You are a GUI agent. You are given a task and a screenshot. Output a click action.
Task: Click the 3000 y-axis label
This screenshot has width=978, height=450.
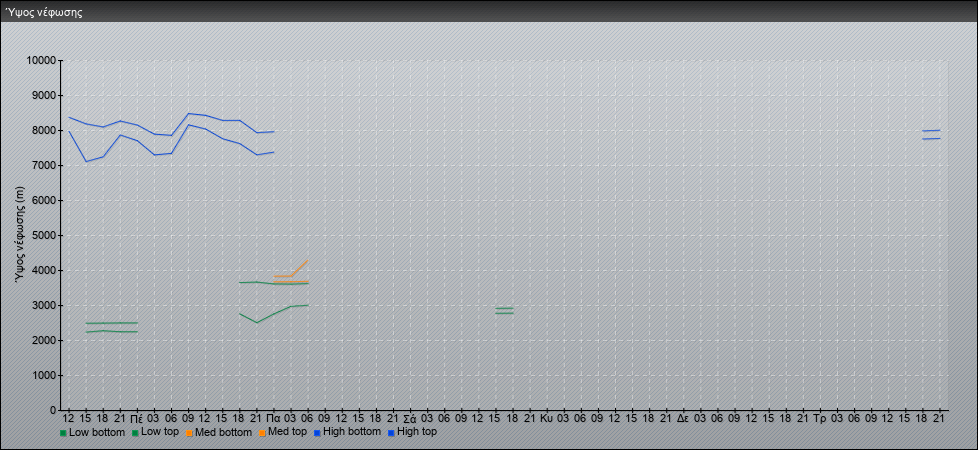pyautogui.click(x=44, y=305)
